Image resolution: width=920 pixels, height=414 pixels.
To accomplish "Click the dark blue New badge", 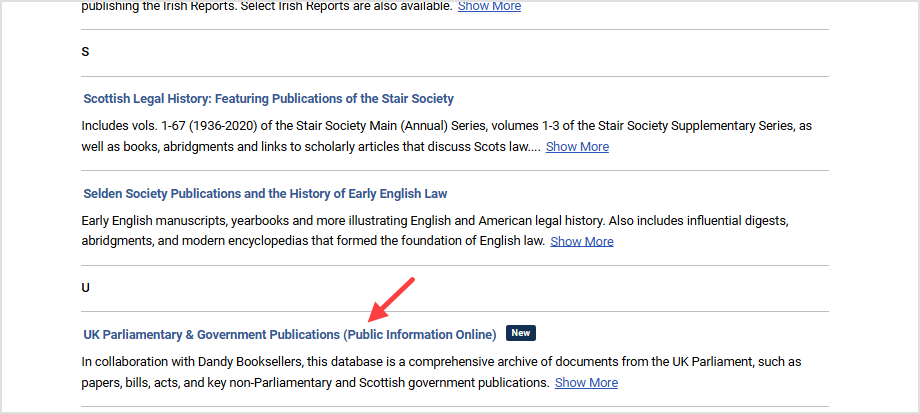I will pyautogui.click(x=521, y=333).
